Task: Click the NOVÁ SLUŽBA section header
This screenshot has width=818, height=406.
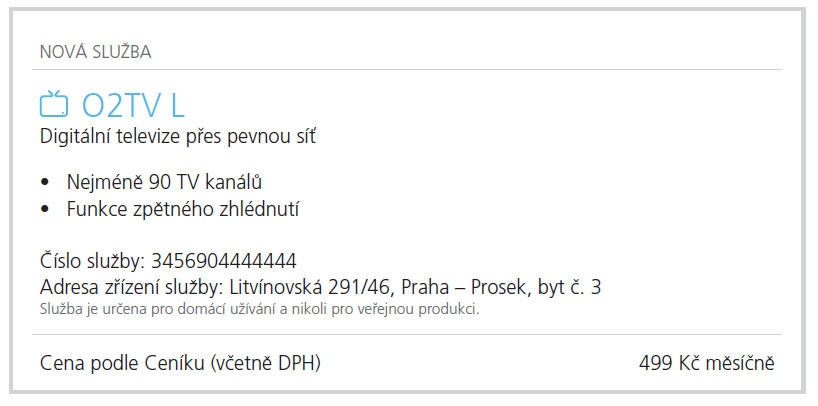Action: pyautogui.click(x=95, y=50)
